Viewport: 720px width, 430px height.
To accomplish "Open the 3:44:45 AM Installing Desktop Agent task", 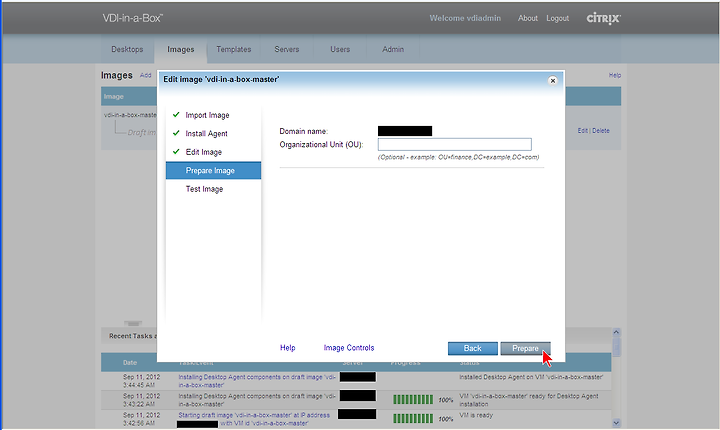I will pos(257,381).
